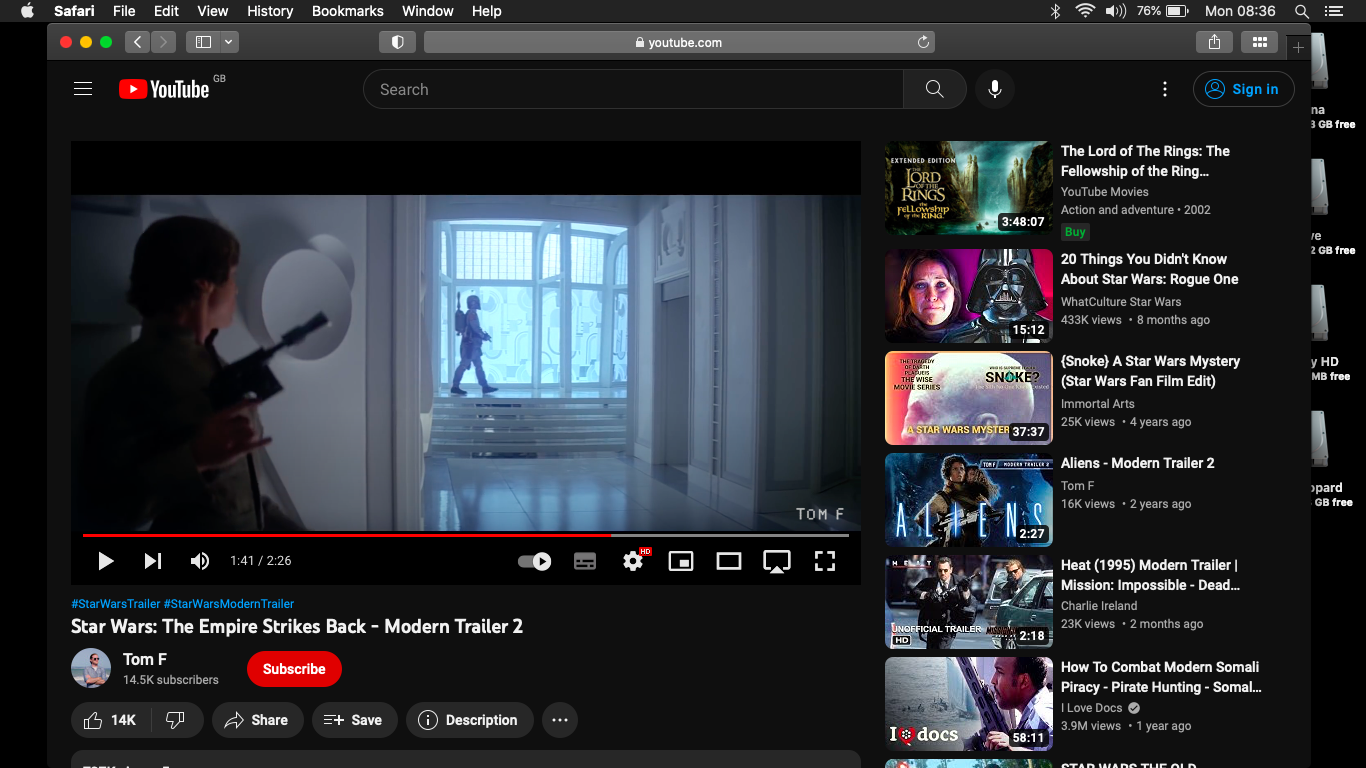Click the youtube.com address bar
The height and width of the screenshot is (768, 1366).
(x=679, y=42)
